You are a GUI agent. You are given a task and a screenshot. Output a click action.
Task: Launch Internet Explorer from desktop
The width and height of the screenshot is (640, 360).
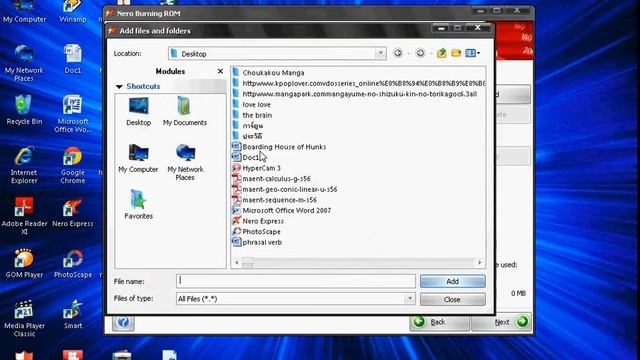[x=24, y=165]
